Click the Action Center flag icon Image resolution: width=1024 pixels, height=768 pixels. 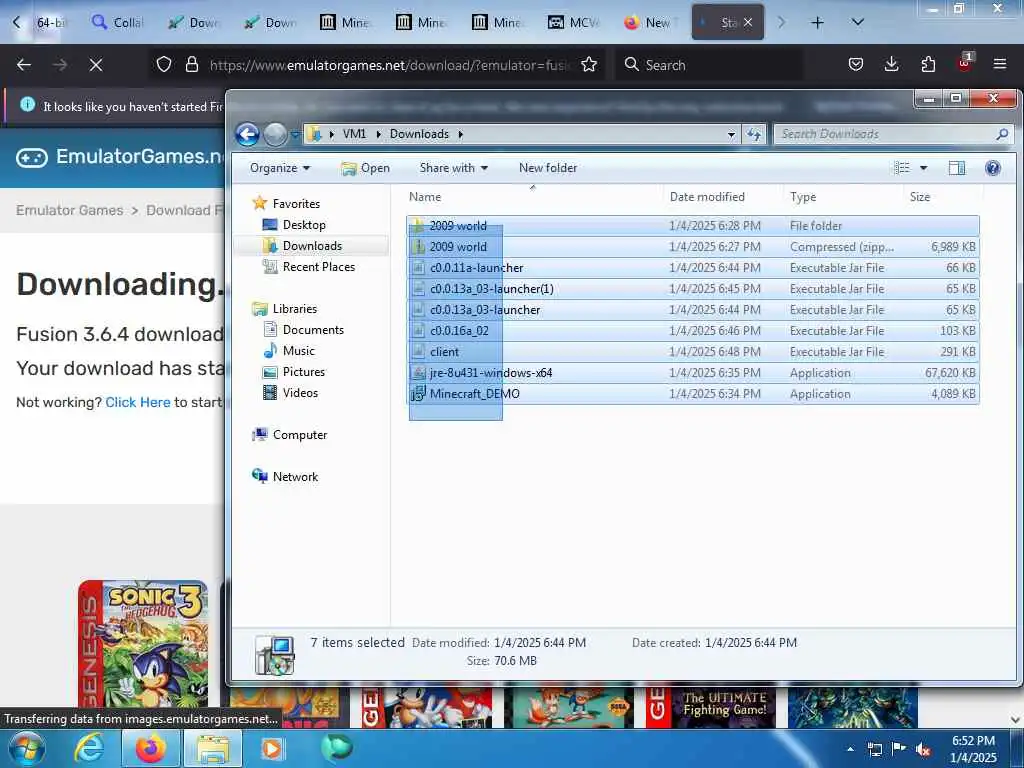tap(899, 749)
